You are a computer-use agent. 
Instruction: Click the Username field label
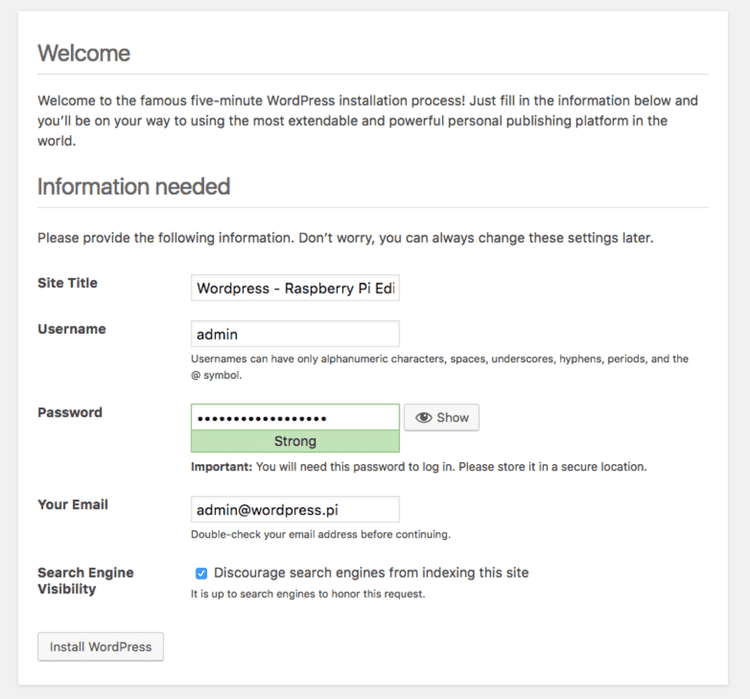tap(71, 329)
